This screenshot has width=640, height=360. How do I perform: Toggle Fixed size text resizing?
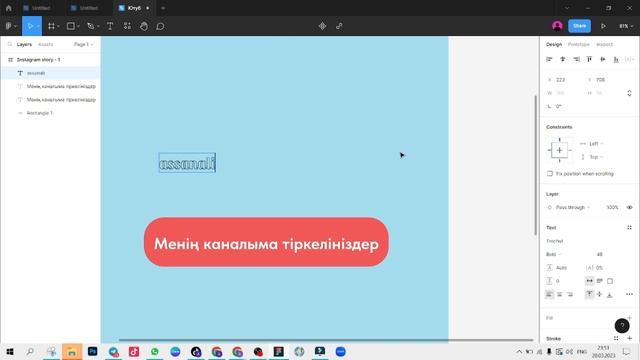[x=610, y=281]
